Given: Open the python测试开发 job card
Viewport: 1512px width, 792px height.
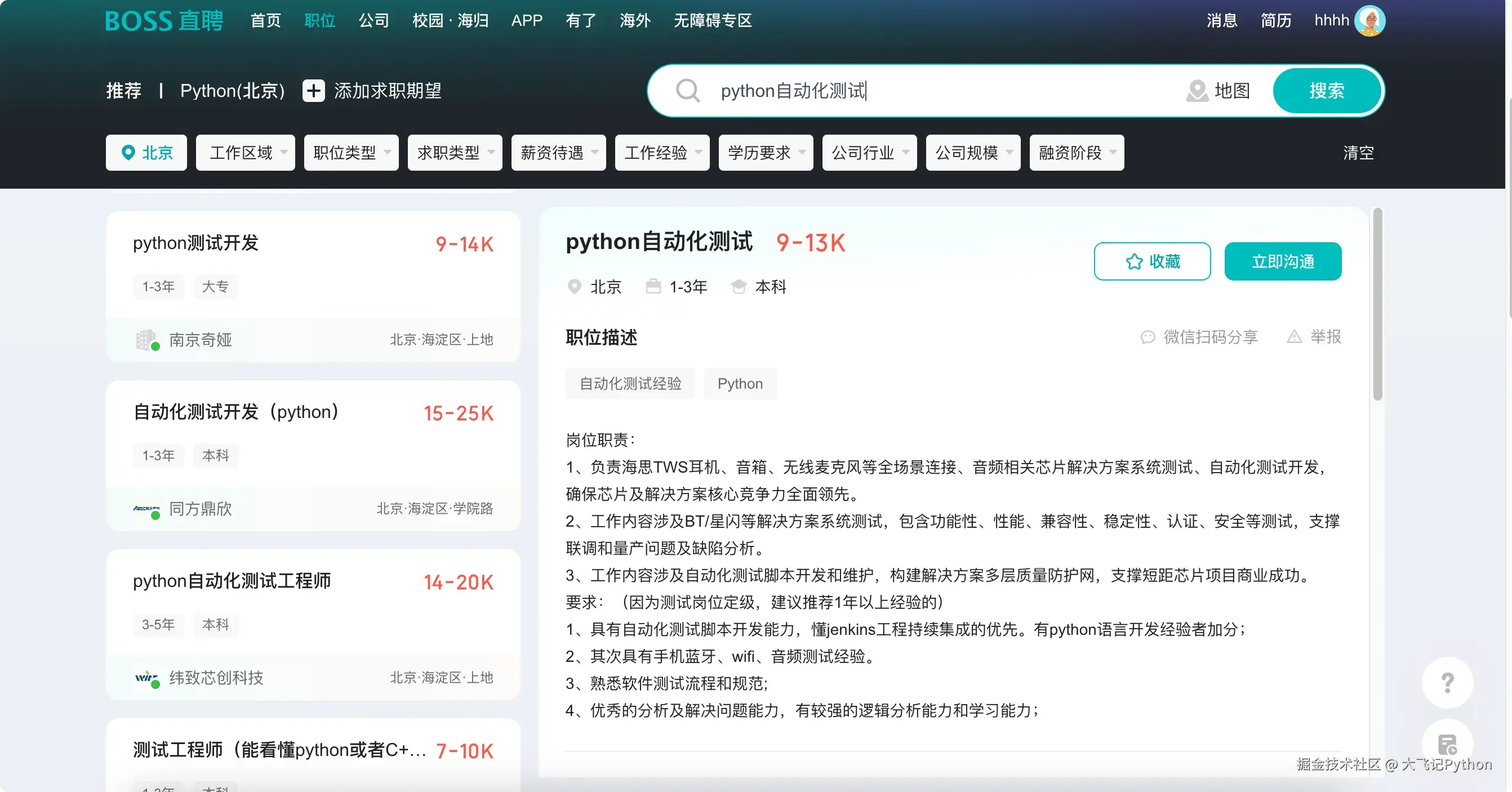Looking at the screenshot, I should point(313,287).
